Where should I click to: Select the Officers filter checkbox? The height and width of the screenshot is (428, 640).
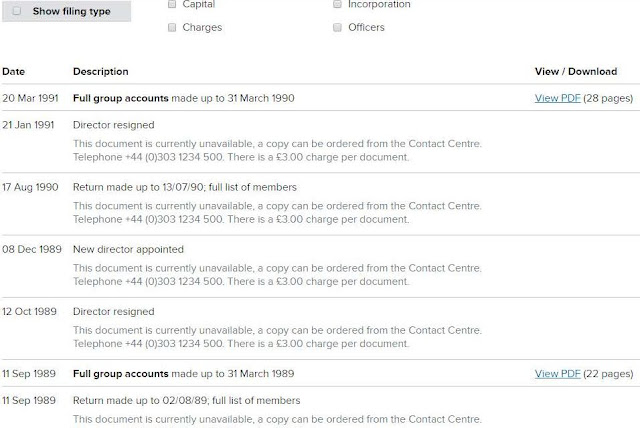337,27
